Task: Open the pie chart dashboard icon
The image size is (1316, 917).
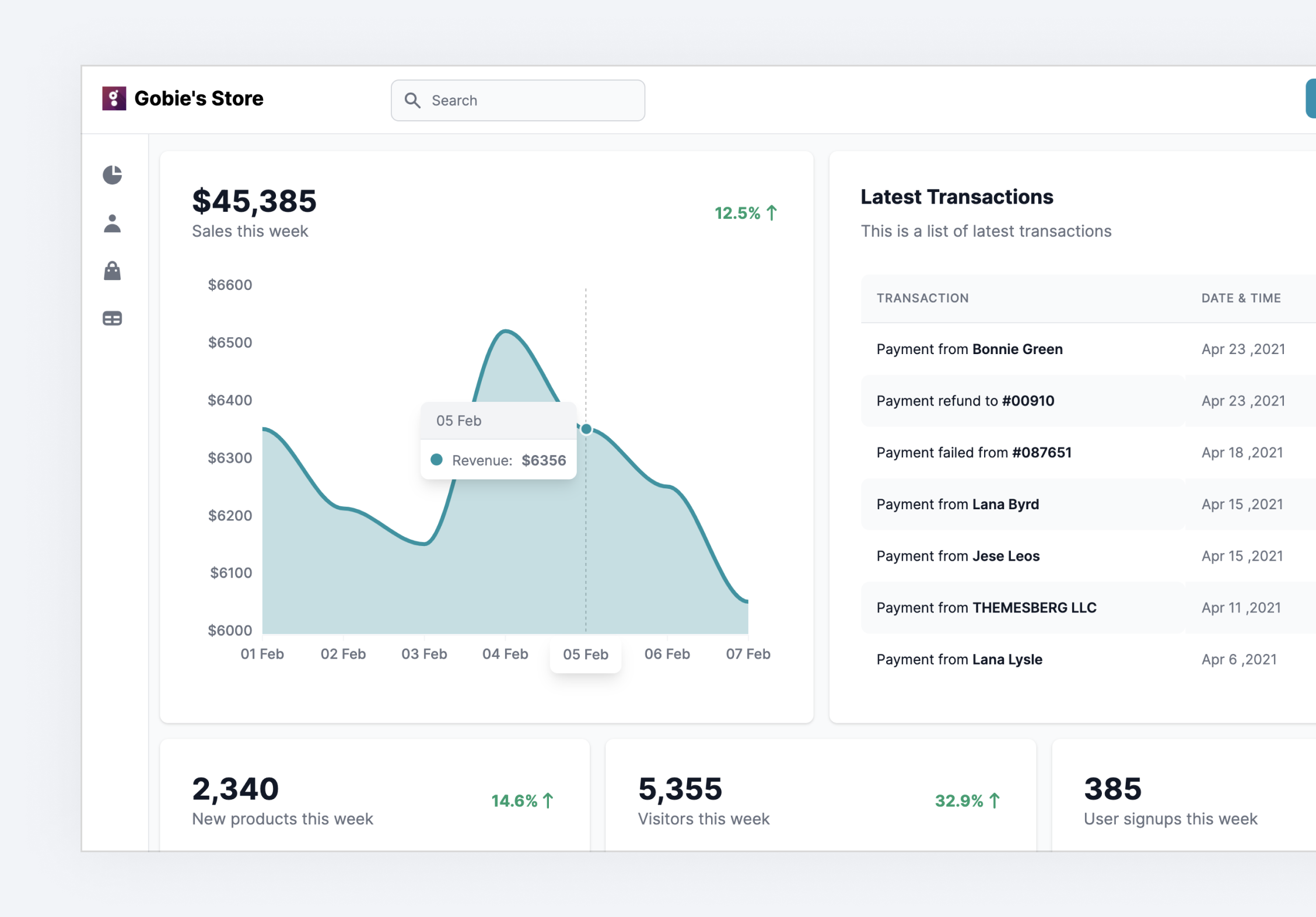Action: click(112, 174)
